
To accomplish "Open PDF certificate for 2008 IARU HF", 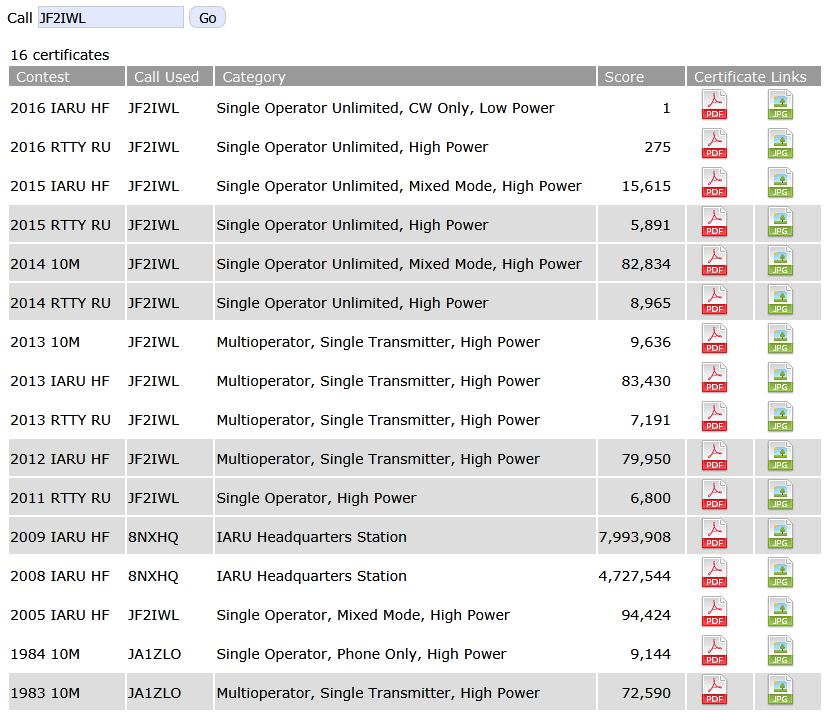I will coord(714,573).
